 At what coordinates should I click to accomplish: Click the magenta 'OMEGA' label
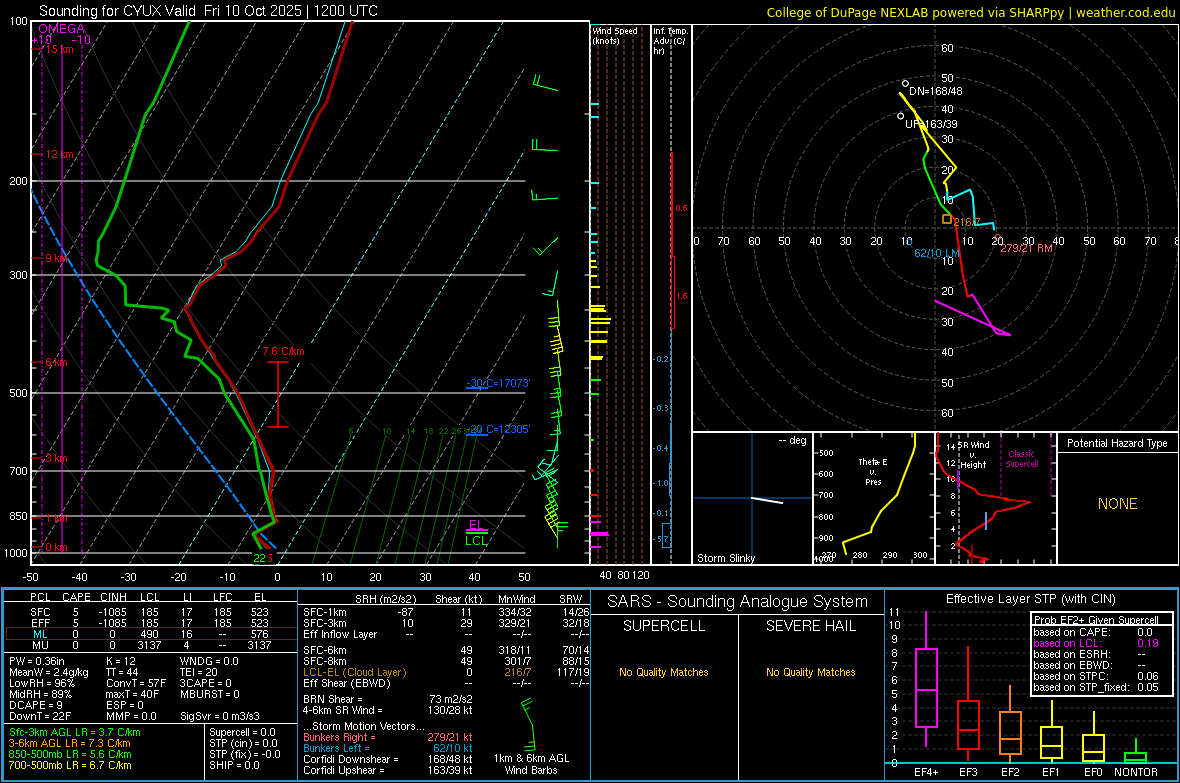pos(62,29)
